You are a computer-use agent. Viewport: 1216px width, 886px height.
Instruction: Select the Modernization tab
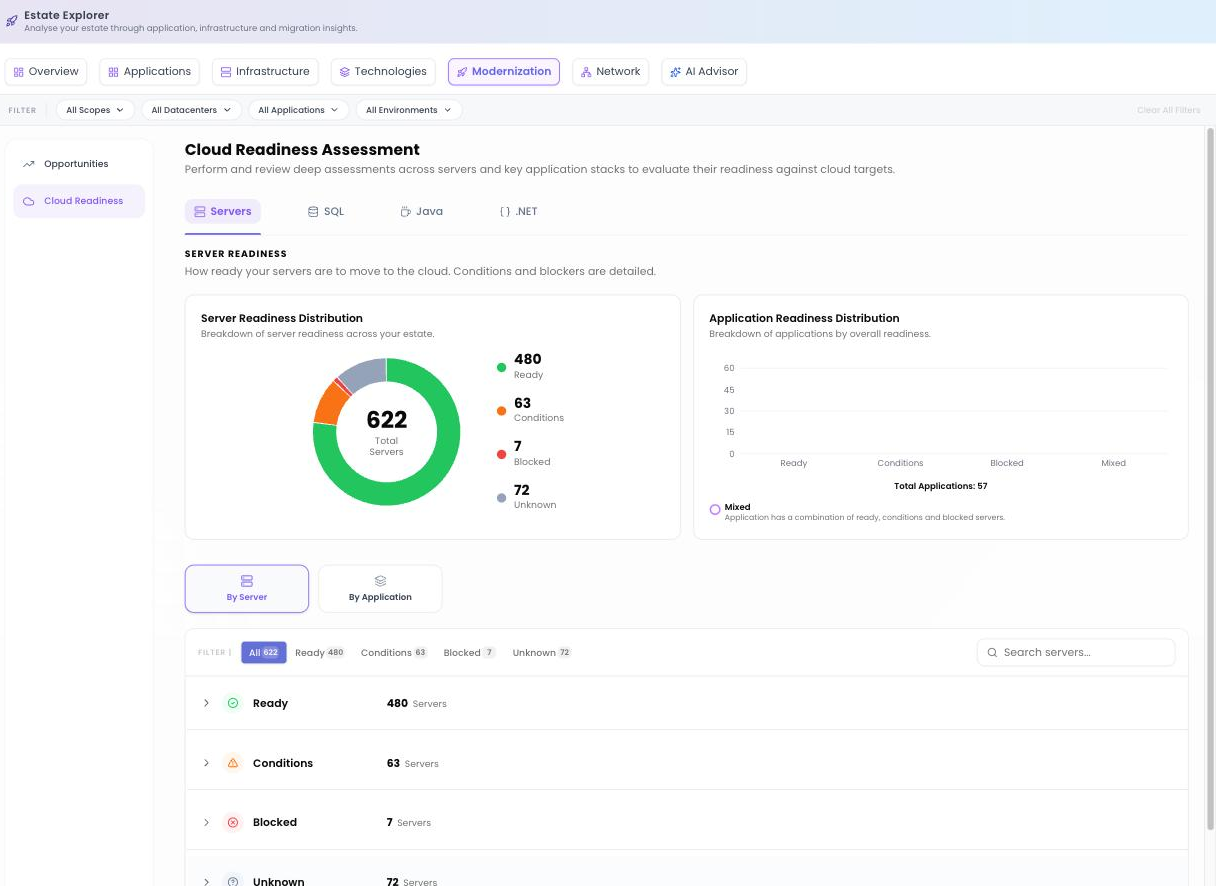(x=504, y=72)
